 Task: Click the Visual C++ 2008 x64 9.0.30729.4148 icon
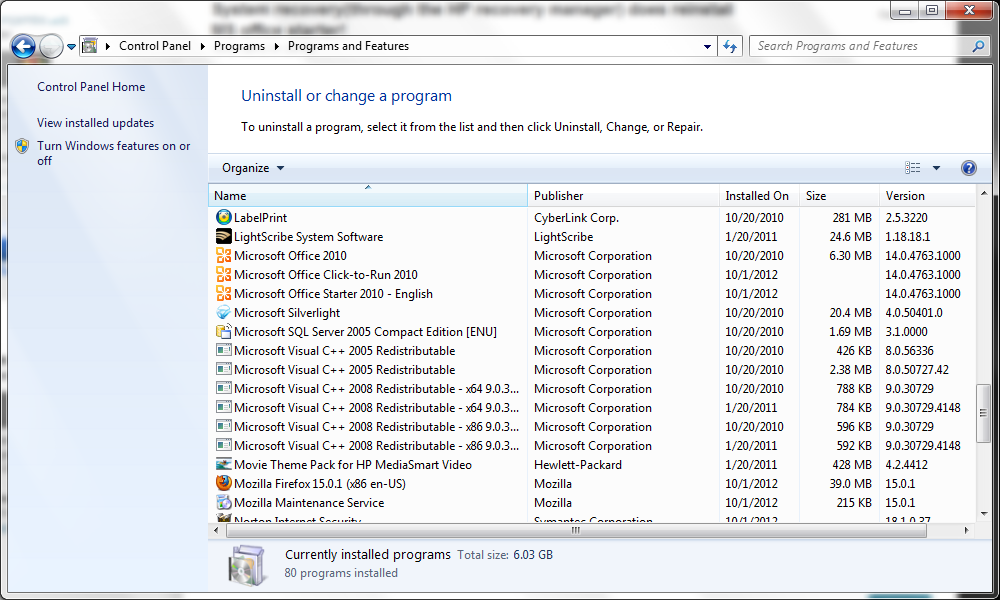(x=223, y=407)
